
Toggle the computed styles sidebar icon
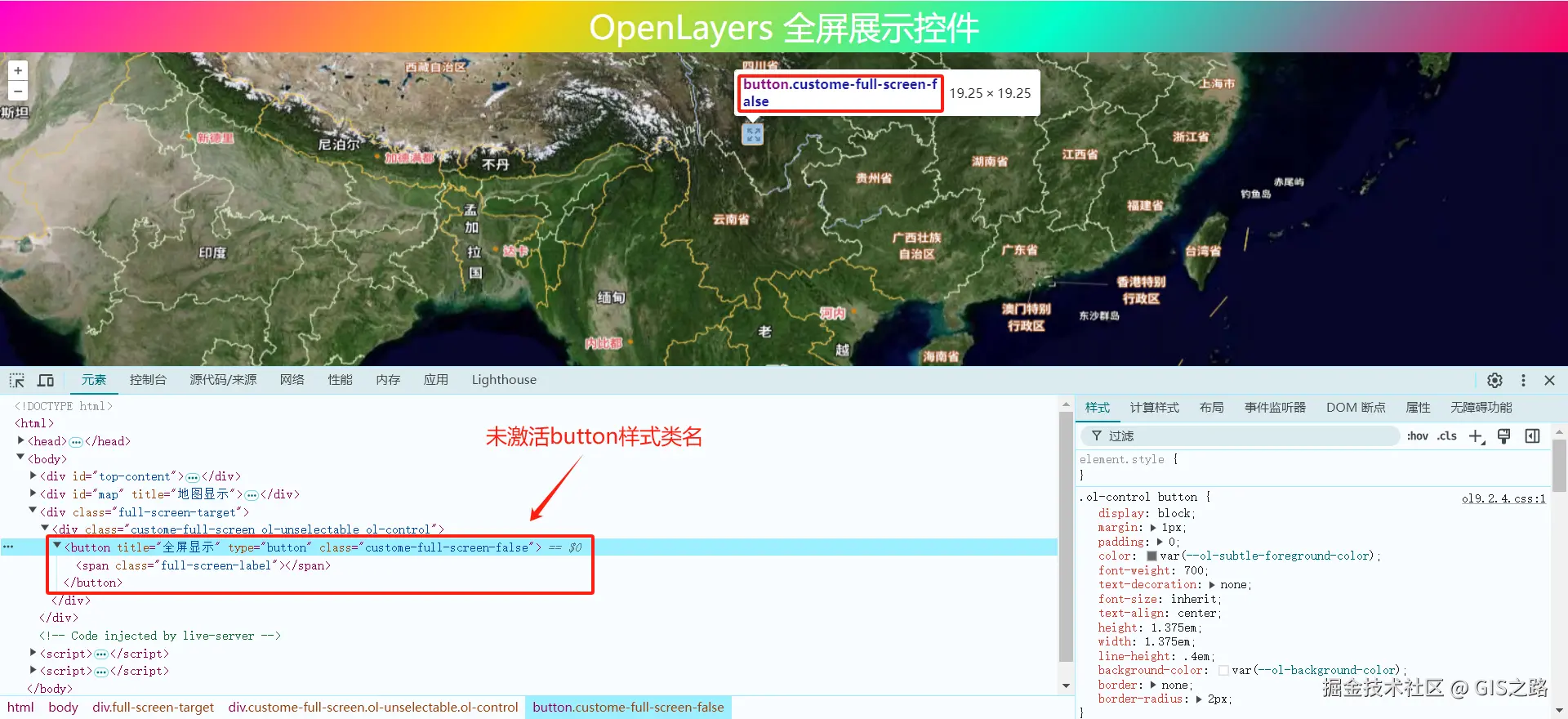coord(1532,436)
